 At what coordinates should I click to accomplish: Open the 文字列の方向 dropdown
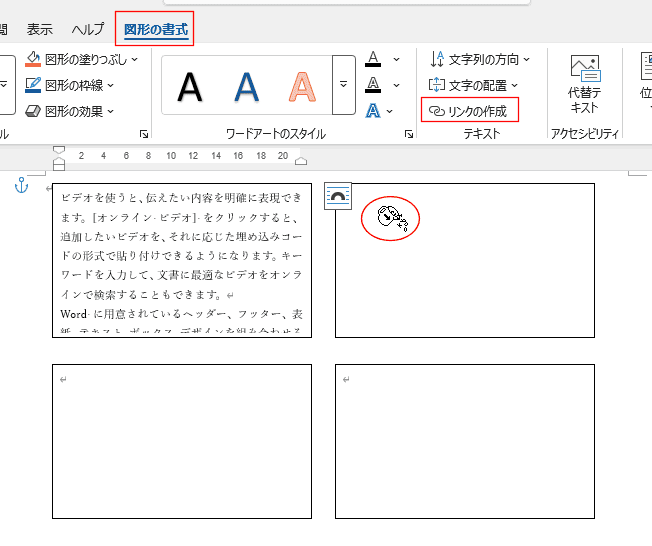(x=480, y=59)
